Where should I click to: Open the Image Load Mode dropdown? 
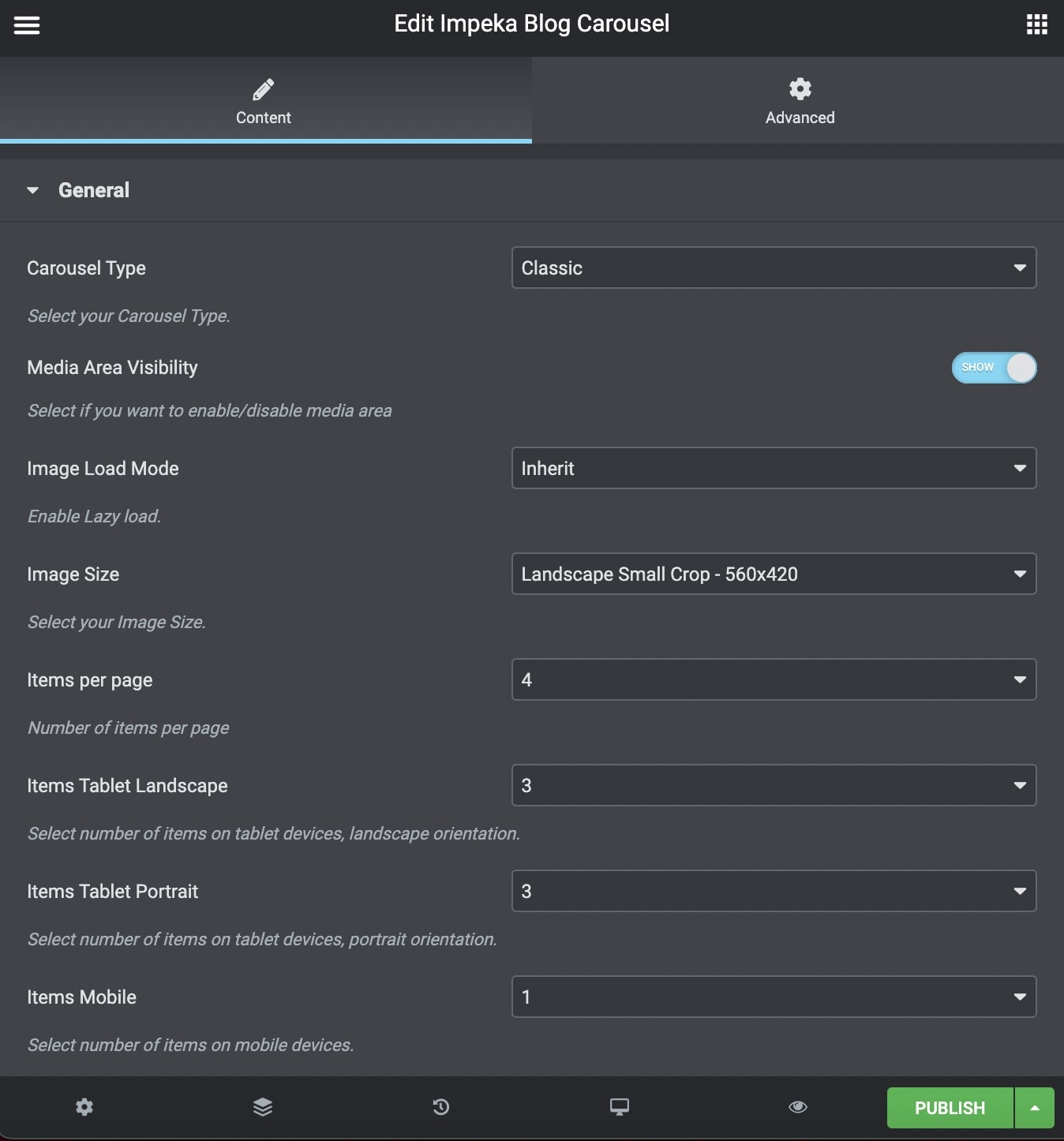(x=774, y=469)
